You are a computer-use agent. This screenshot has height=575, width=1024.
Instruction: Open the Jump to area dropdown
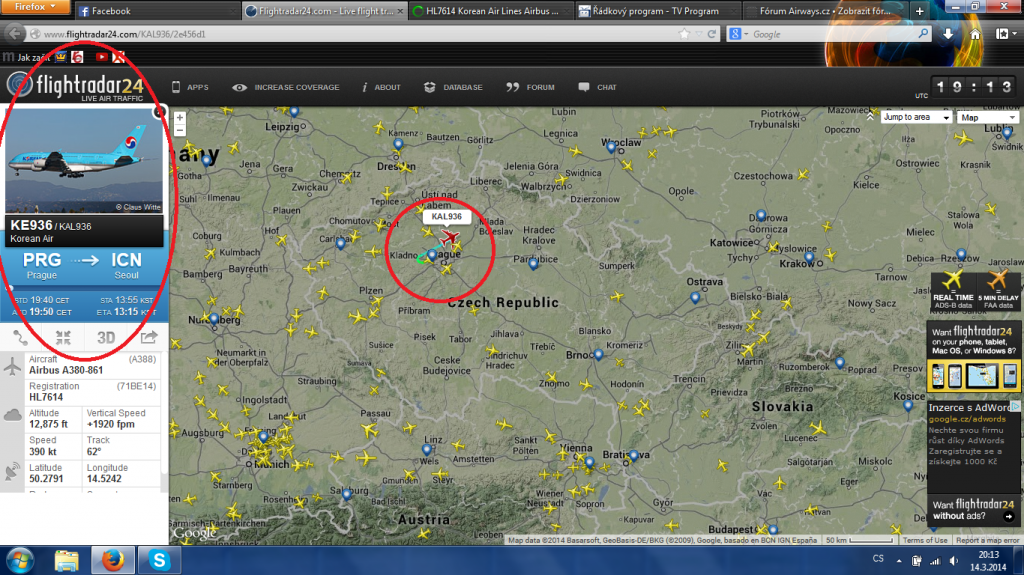click(x=913, y=117)
